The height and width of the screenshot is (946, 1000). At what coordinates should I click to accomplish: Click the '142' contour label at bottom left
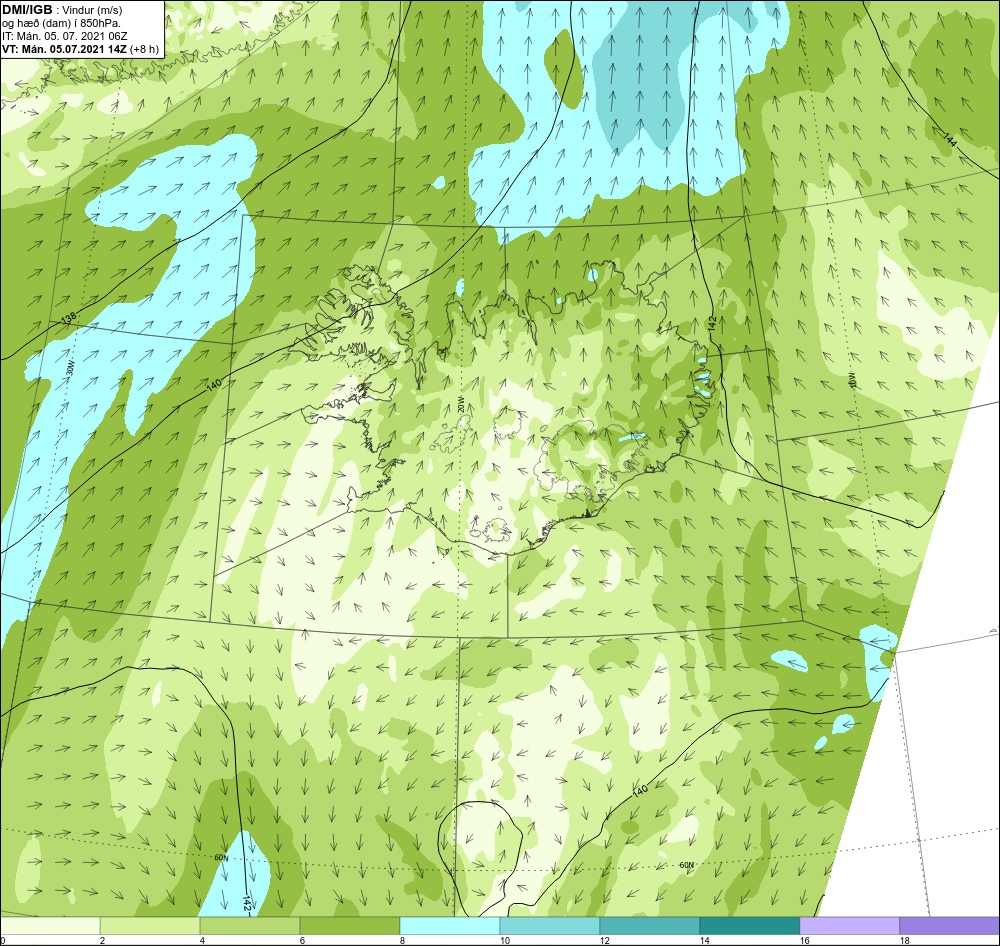pos(246,903)
